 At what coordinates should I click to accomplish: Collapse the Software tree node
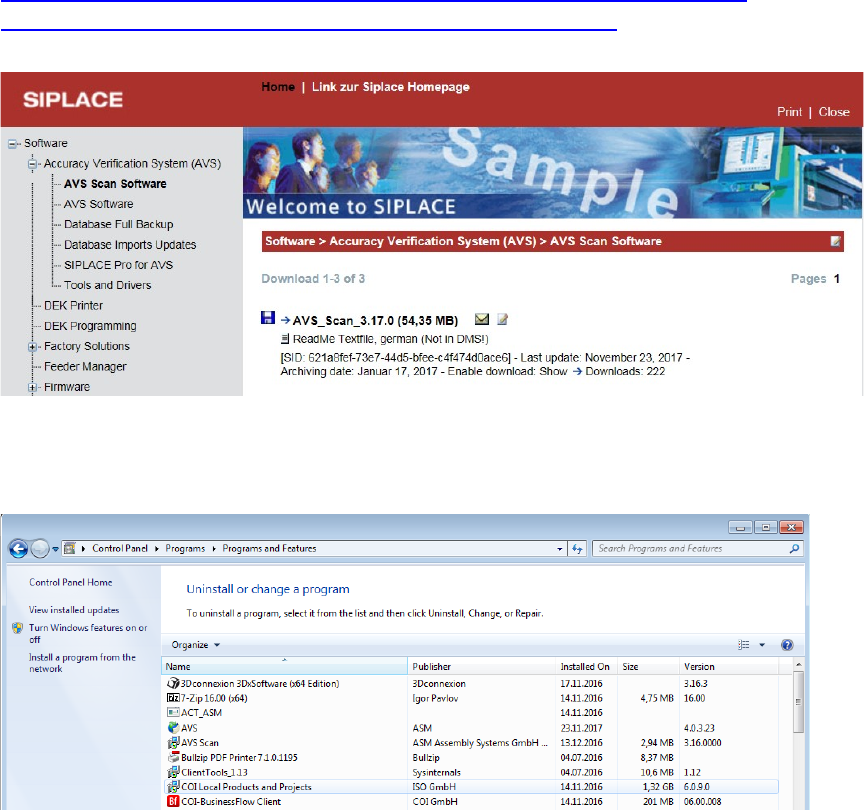click(x=12, y=144)
